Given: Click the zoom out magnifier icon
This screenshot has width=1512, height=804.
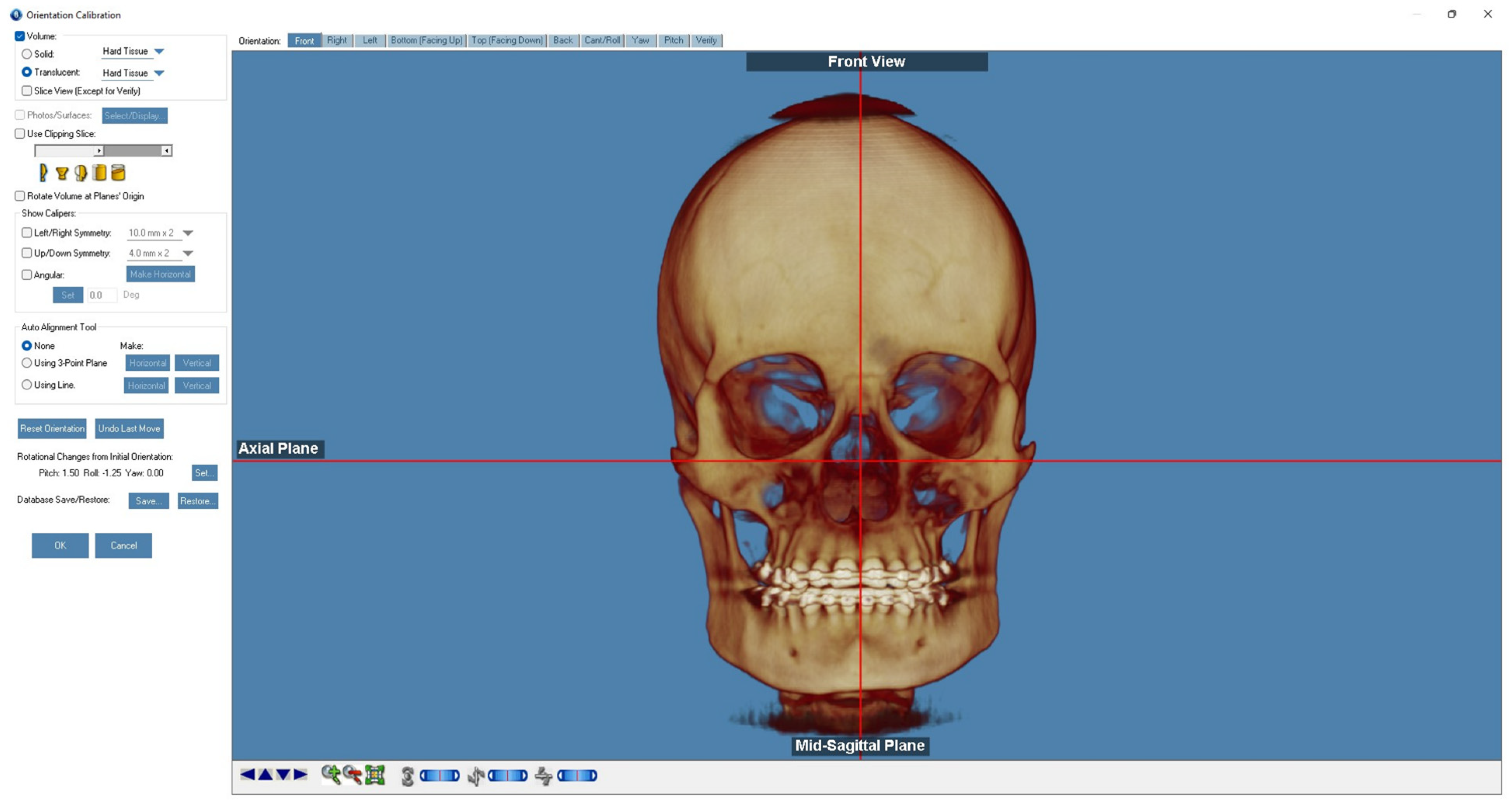Looking at the screenshot, I should point(352,775).
